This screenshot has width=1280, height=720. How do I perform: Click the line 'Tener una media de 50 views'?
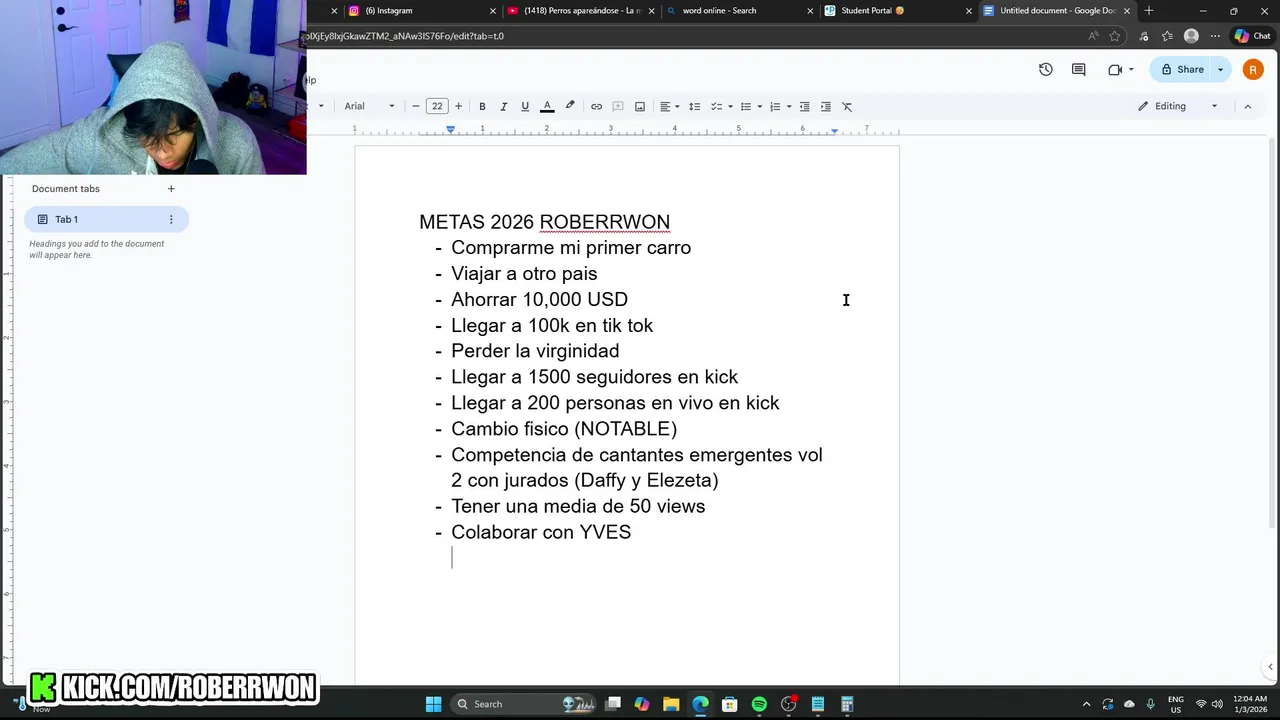coord(578,506)
